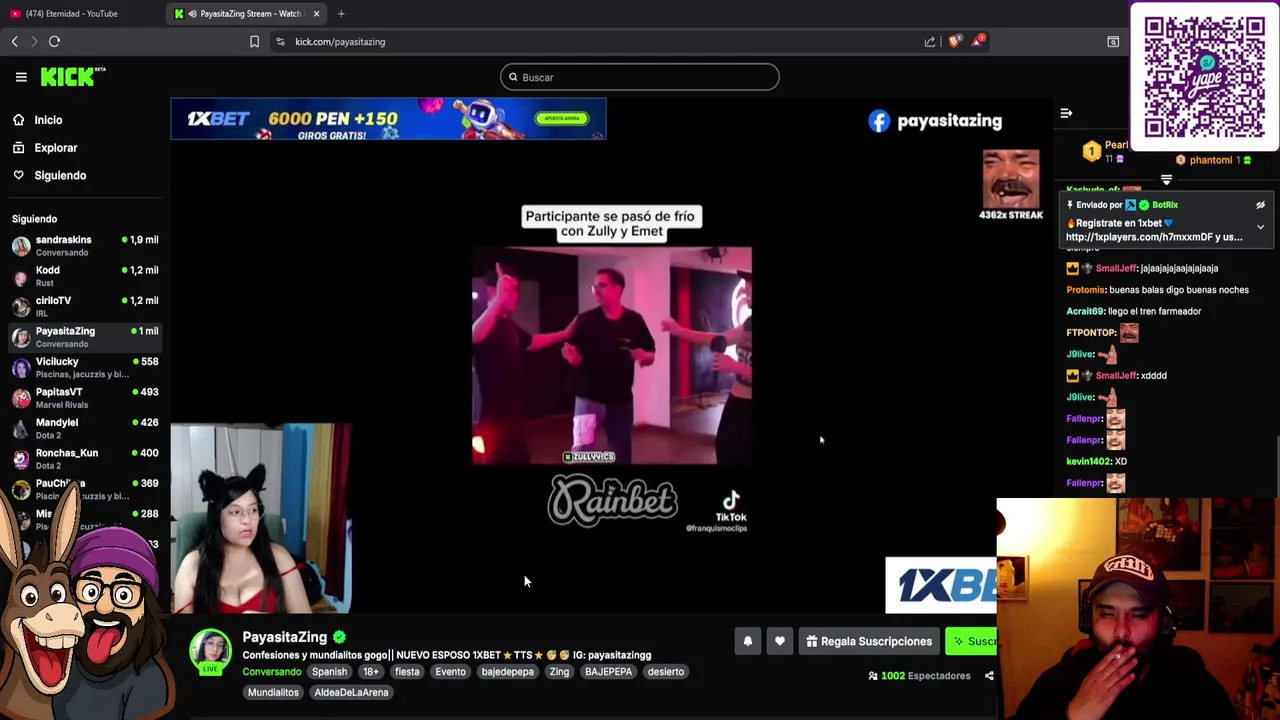Open PapitasVT Marvel Rivals channel

coord(85,398)
